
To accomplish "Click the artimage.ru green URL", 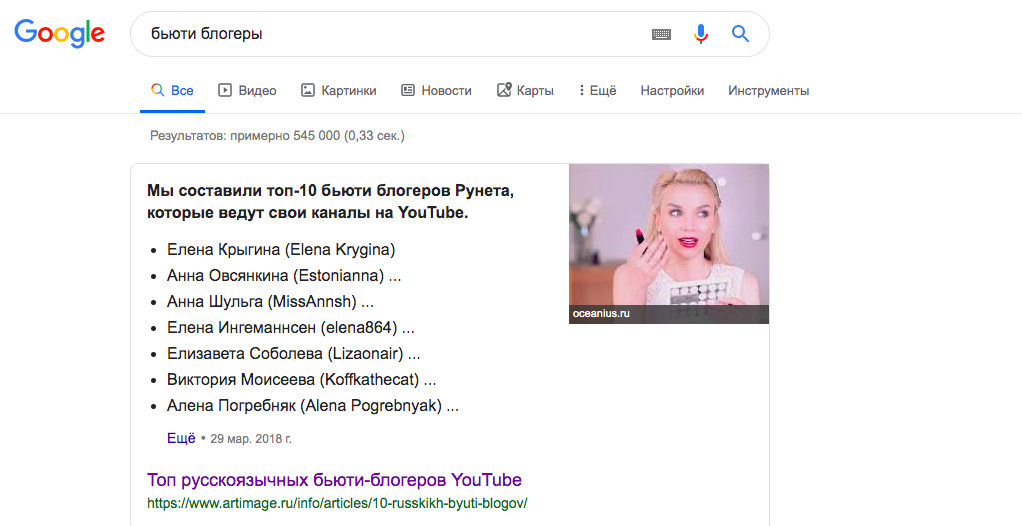I will pos(337,503).
